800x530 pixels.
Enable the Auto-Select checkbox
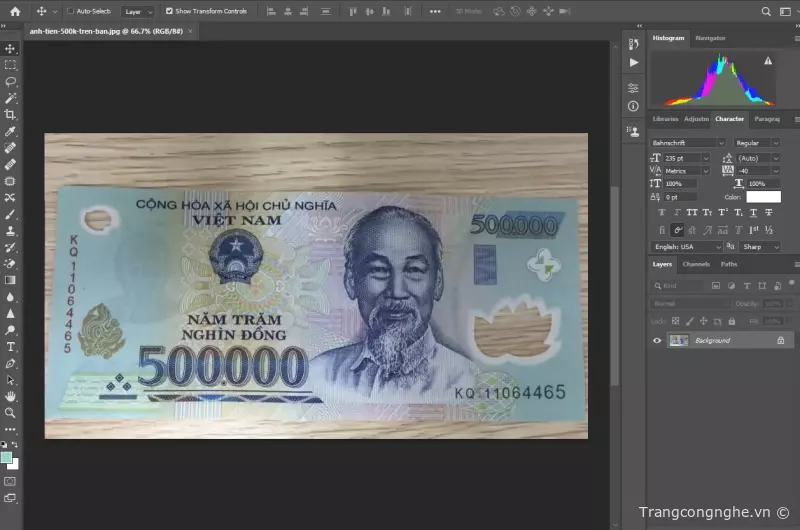click(70, 11)
